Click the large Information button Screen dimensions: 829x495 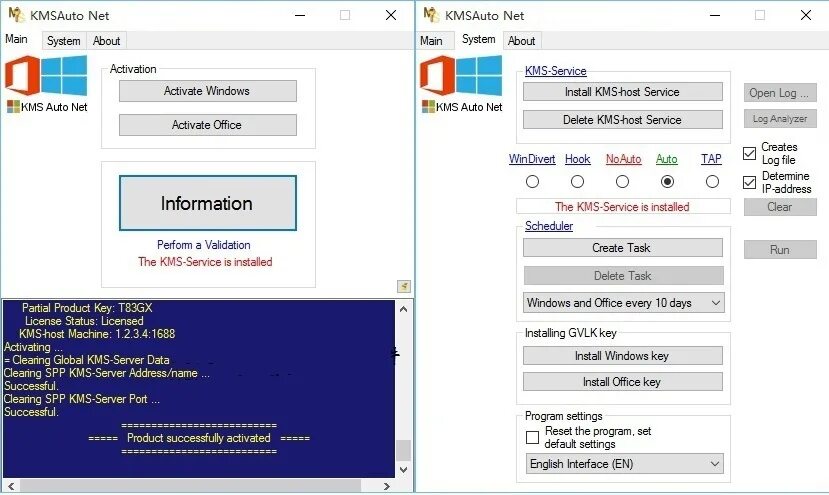click(x=207, y=203)
